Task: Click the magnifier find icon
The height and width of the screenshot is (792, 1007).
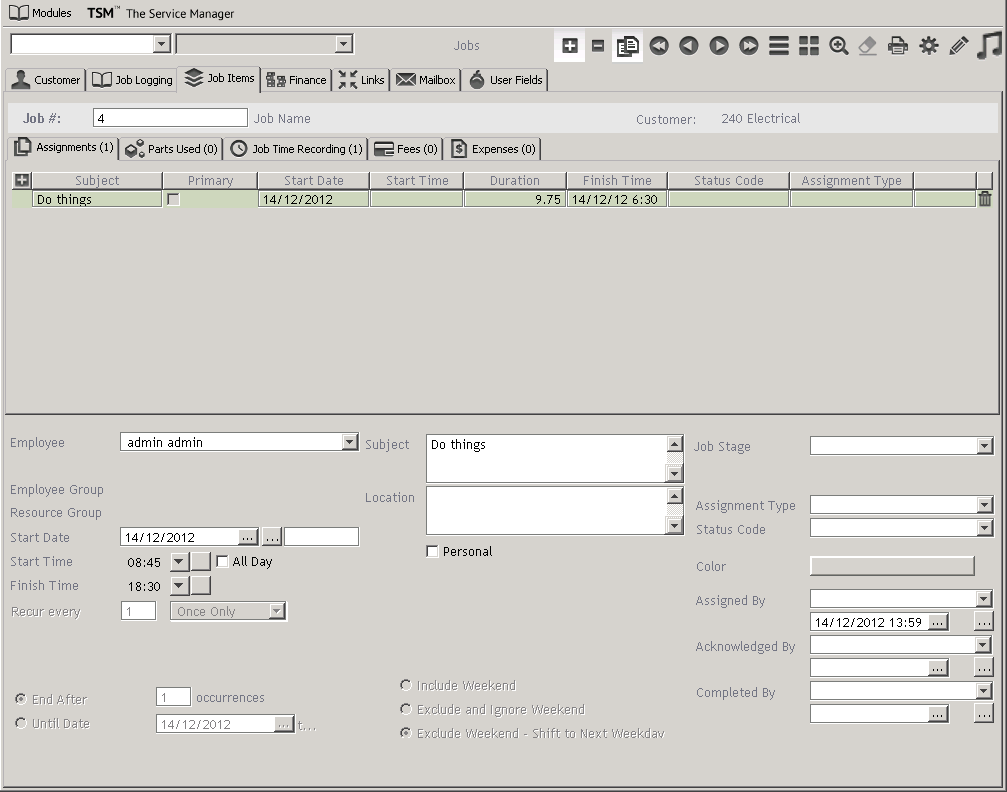Action: [838, 46]
